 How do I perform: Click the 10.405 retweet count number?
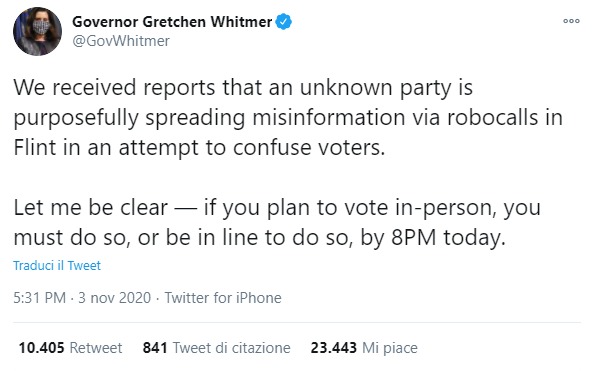(x=41, y=348)
